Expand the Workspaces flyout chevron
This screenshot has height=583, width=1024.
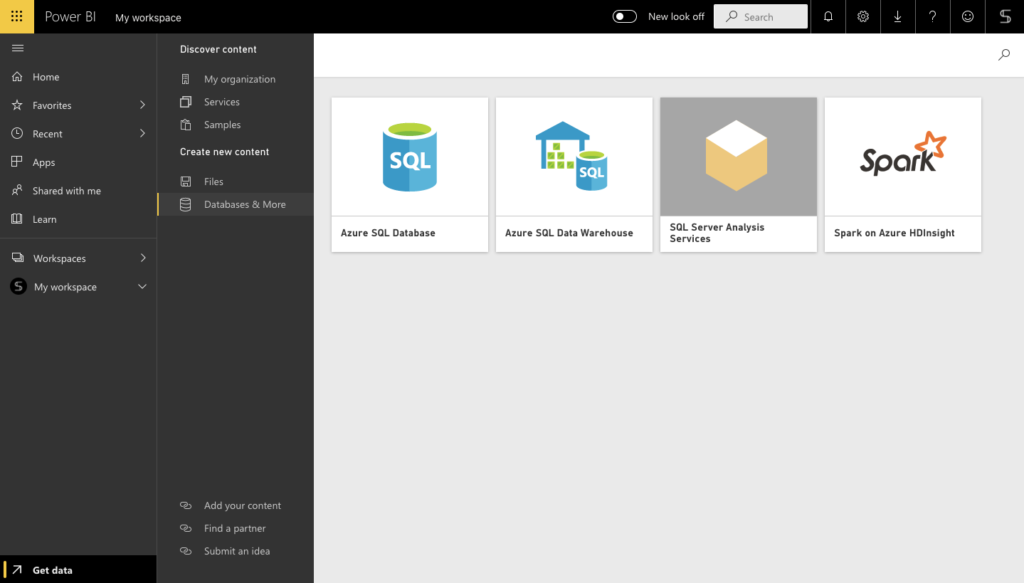[x=142, y=259]
